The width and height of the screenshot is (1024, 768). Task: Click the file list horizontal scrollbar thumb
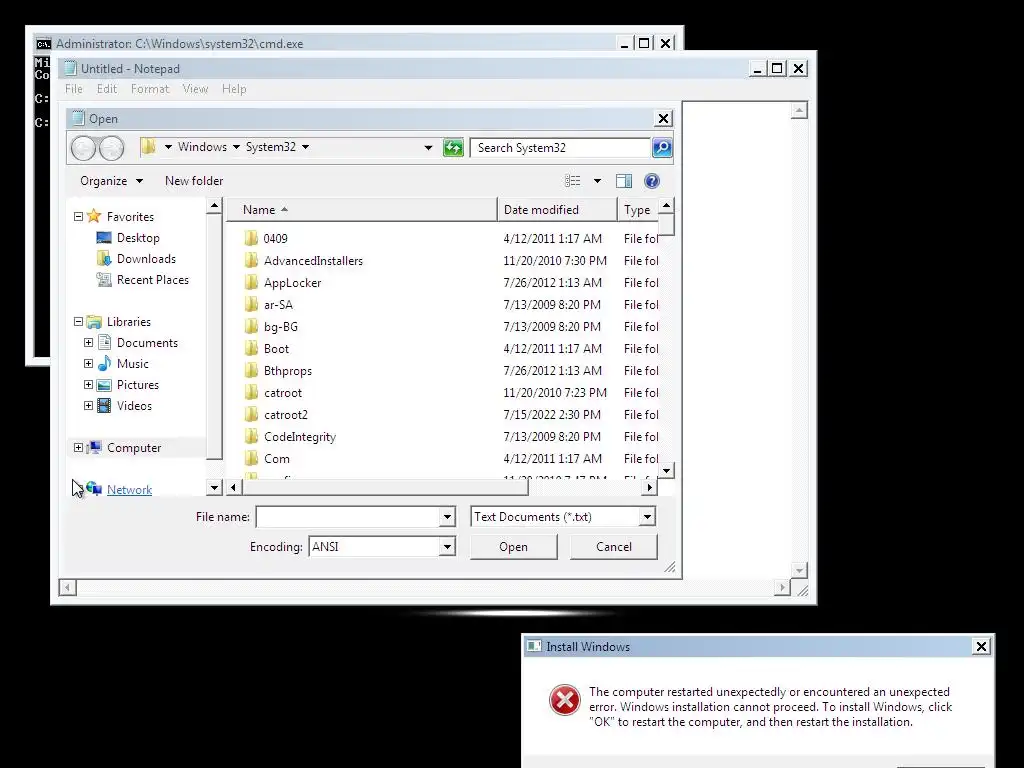385,487
